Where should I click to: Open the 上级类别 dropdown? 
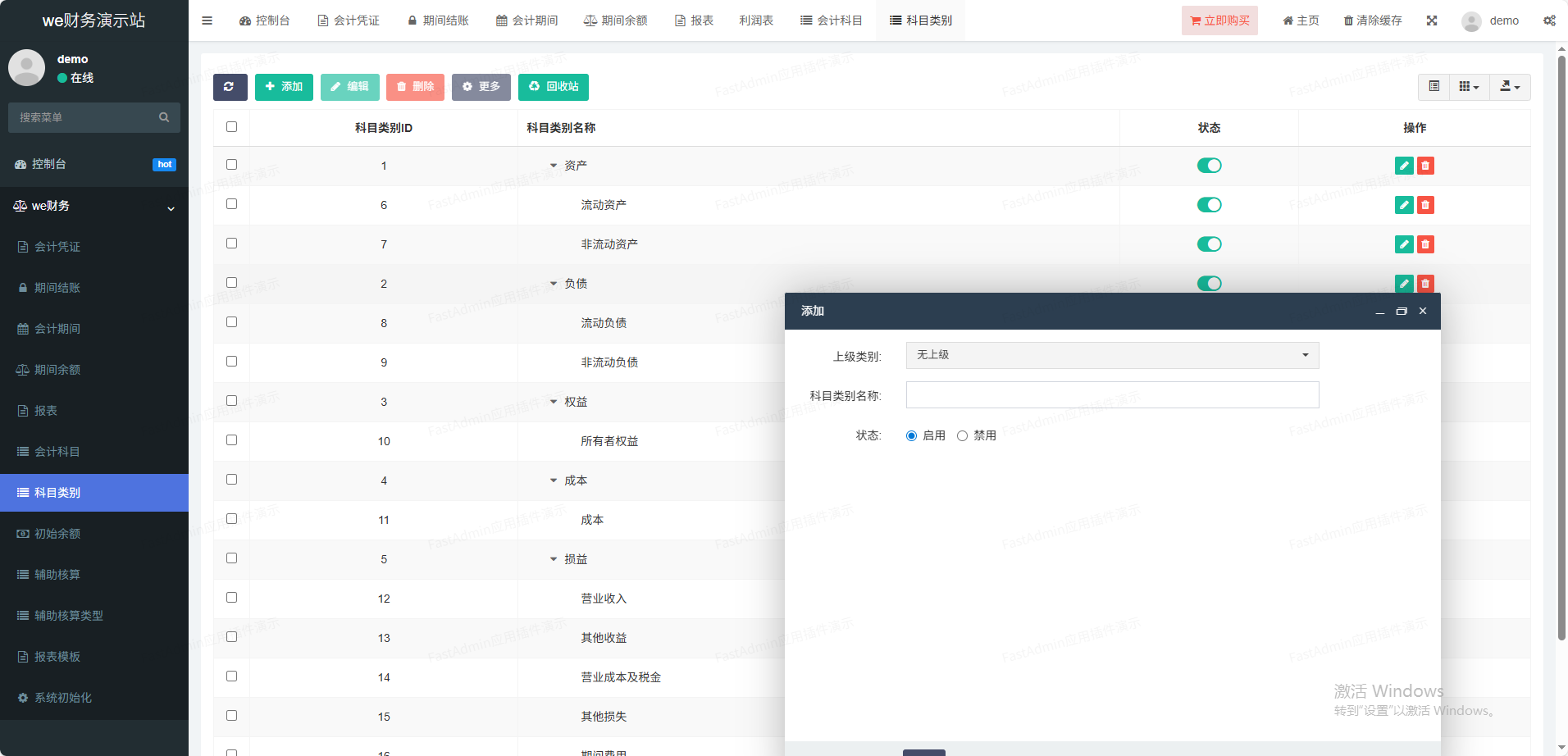click(x=1111, y=355)
